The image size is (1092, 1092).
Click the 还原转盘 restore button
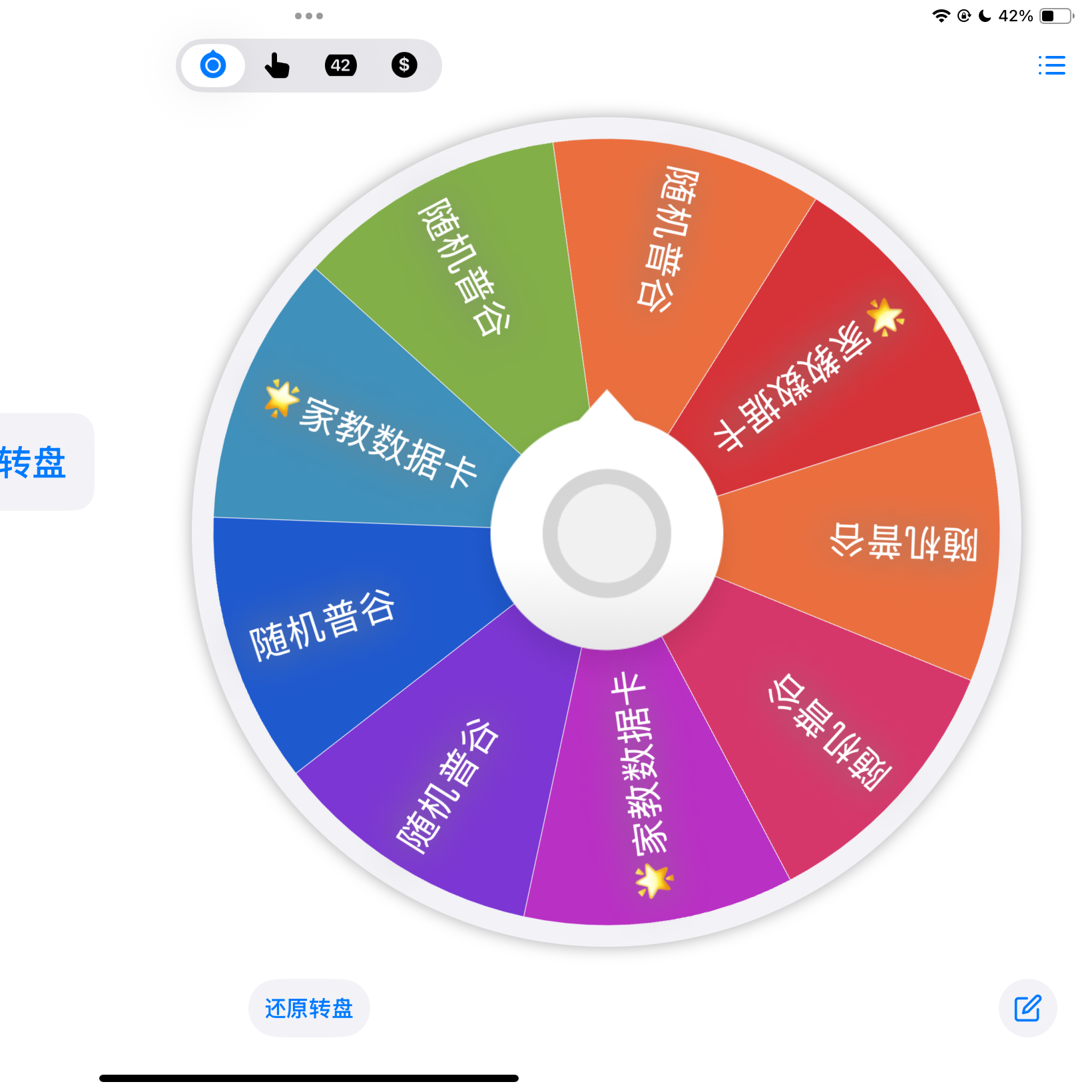(x=309, y=1008)
